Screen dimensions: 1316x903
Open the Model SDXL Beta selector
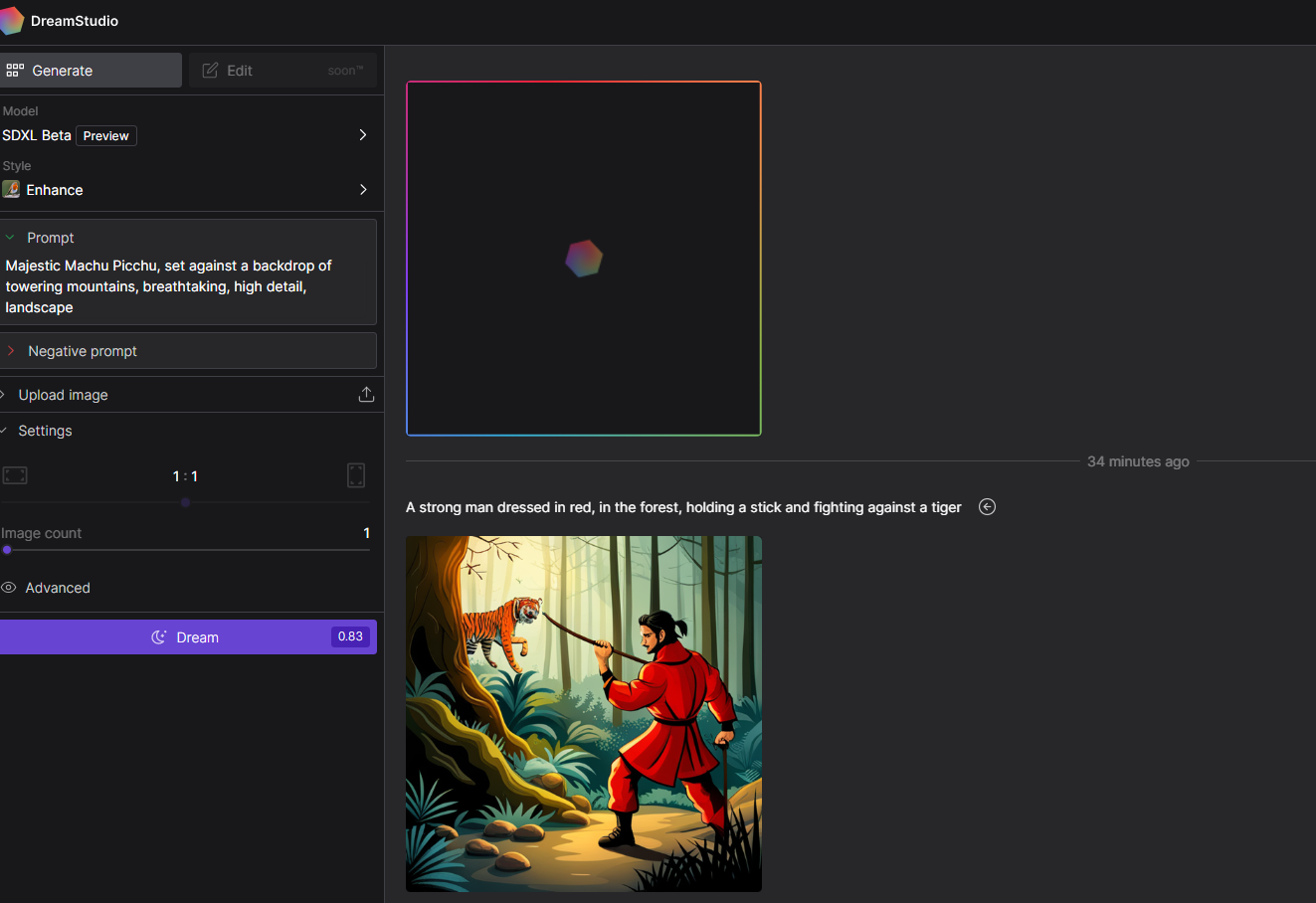362,135
